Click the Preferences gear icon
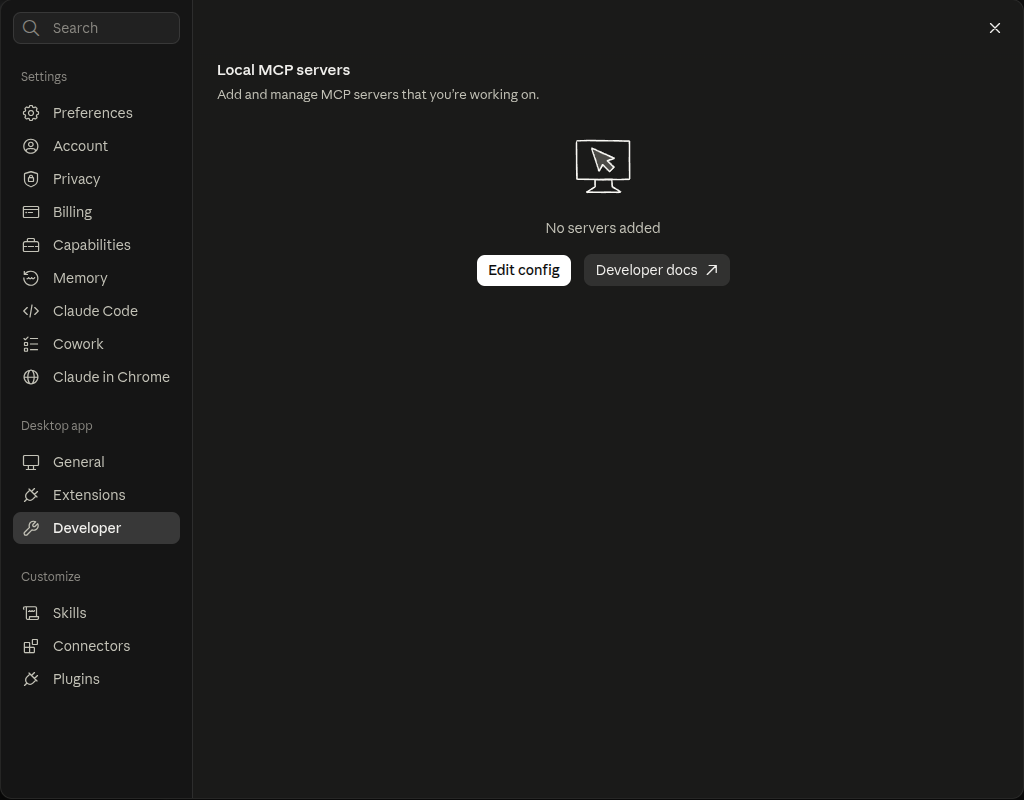 point(31,113)
